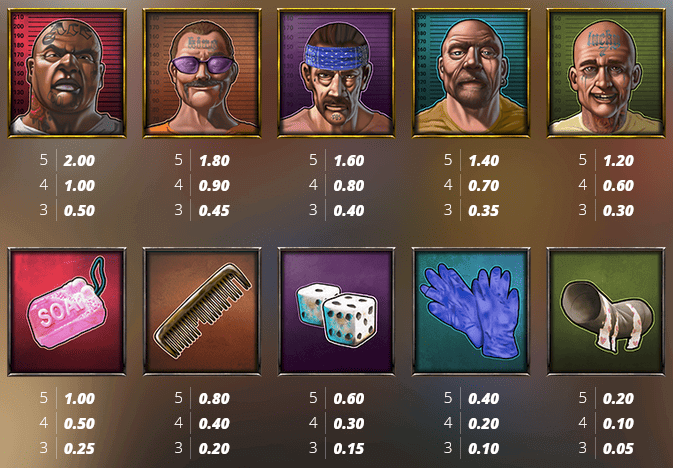This screenshot has width=673, height=468.
Task: Select the 0.40 payout under gloves
Action: (x=483, y=398)
